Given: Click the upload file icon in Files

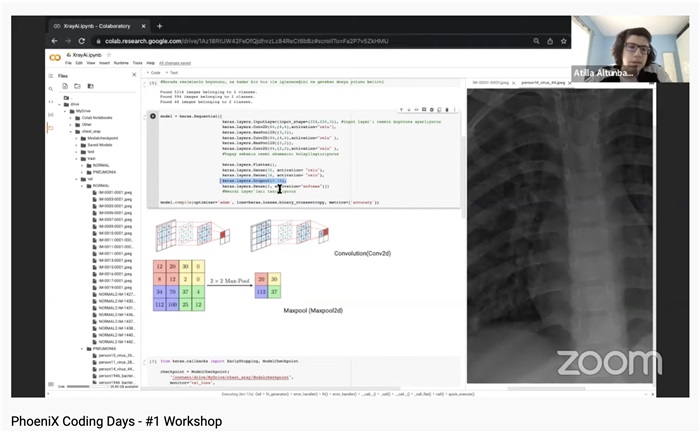Looking at the screenshot, I should (x=65, y=86).
